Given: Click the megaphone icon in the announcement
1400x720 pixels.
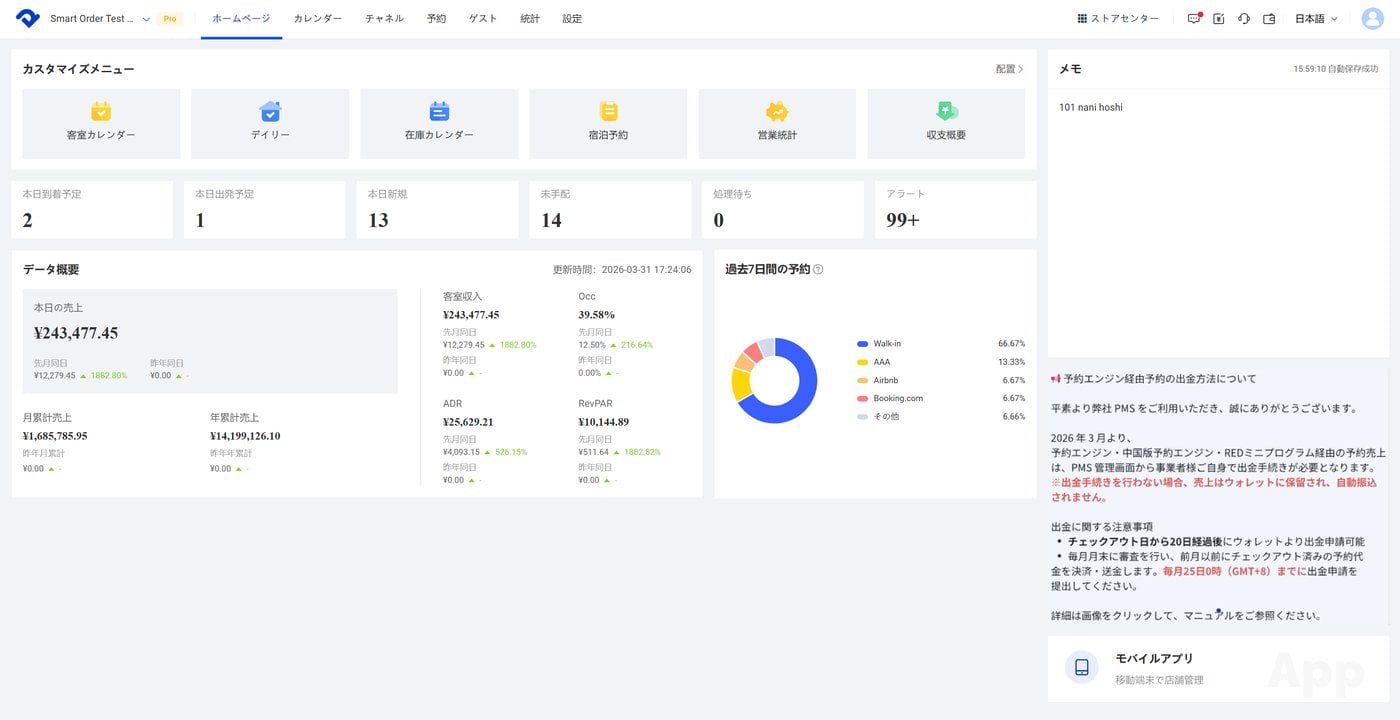Looking at the screenshot, I should point(1056,379).
